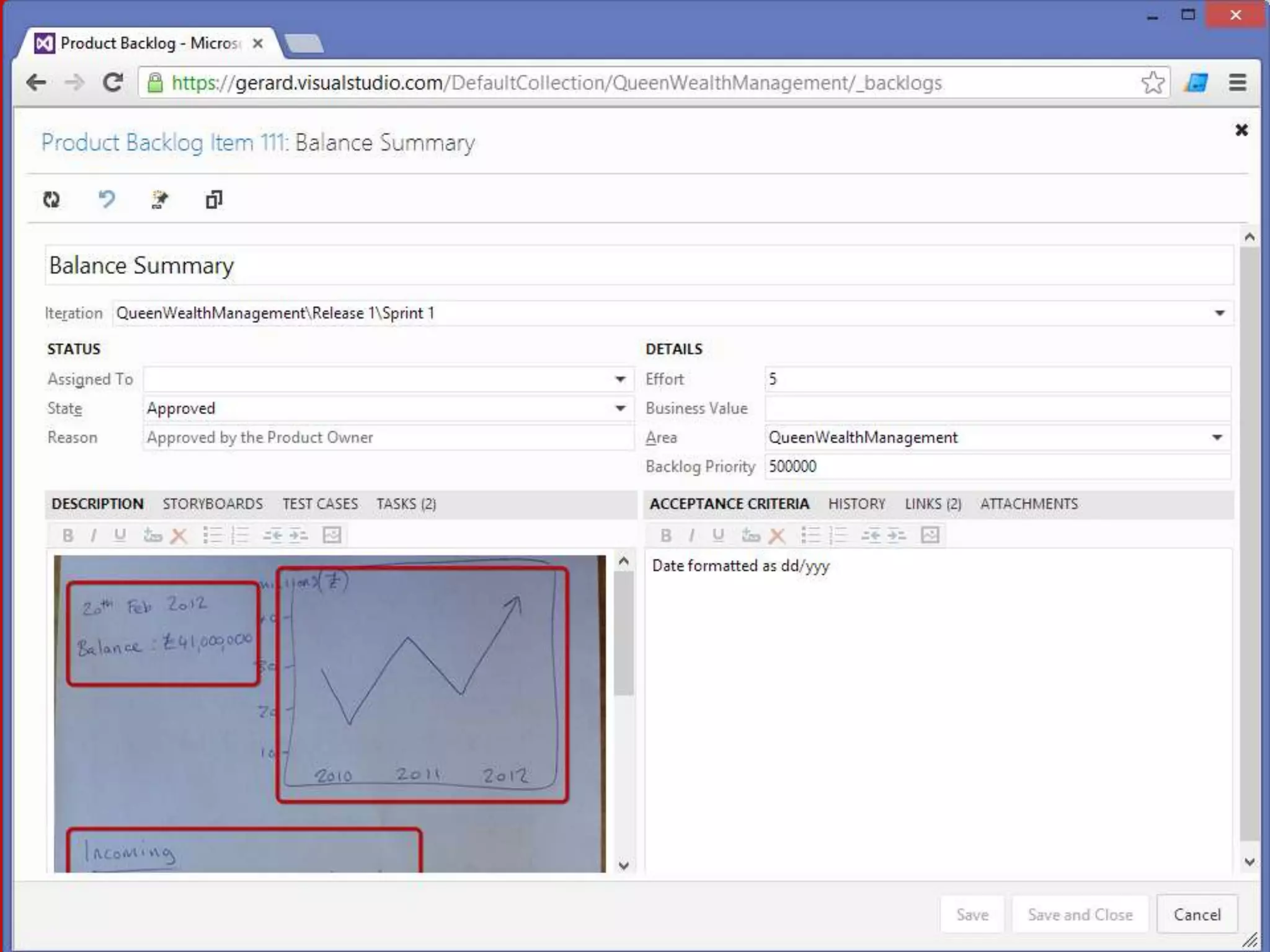Expand the Area dropdown
Screen dimensions: 1270x952
(x=1217, y=438)
